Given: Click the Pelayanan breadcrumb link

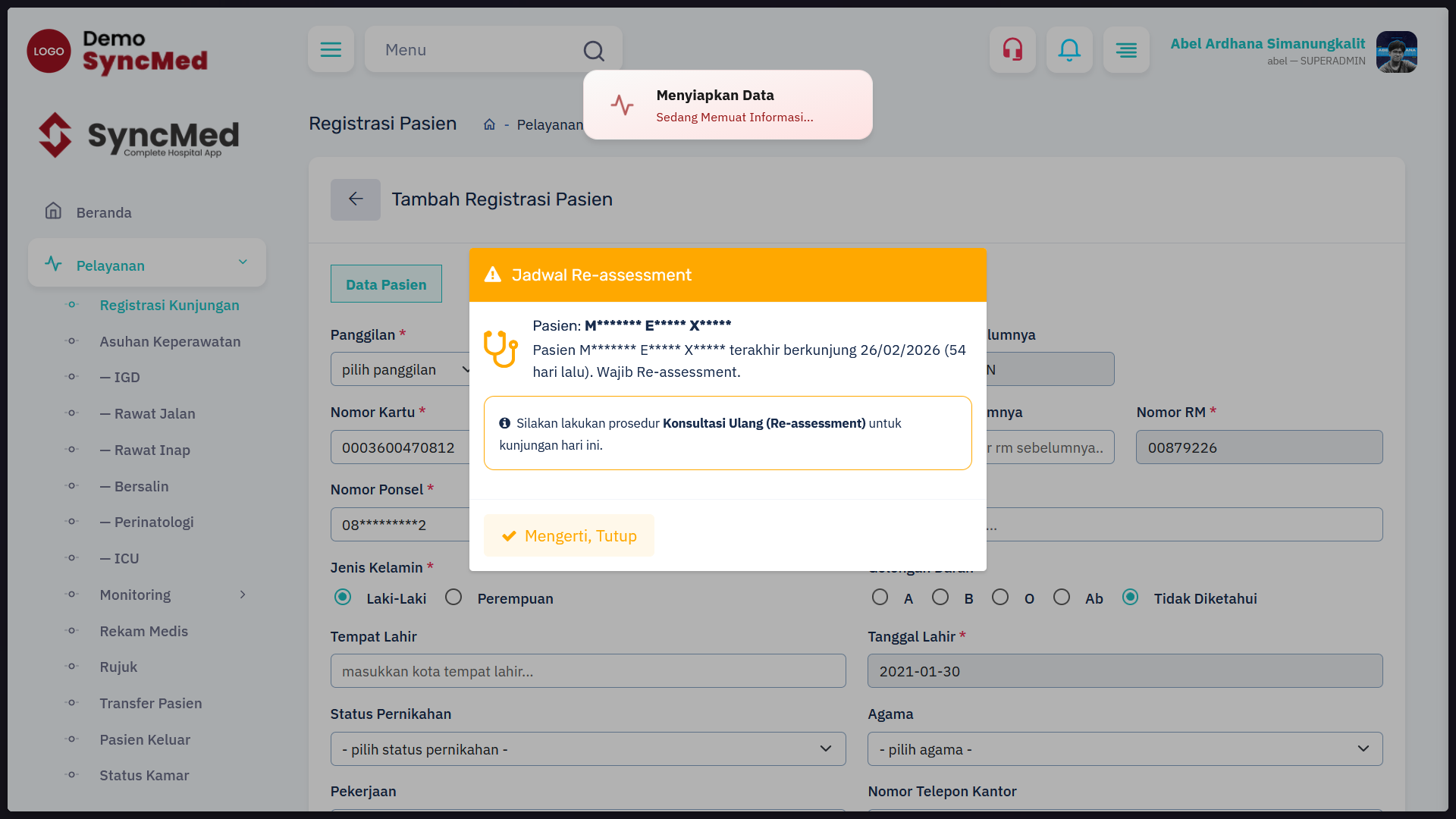Looking at the screenshot, I should (550, 124).
